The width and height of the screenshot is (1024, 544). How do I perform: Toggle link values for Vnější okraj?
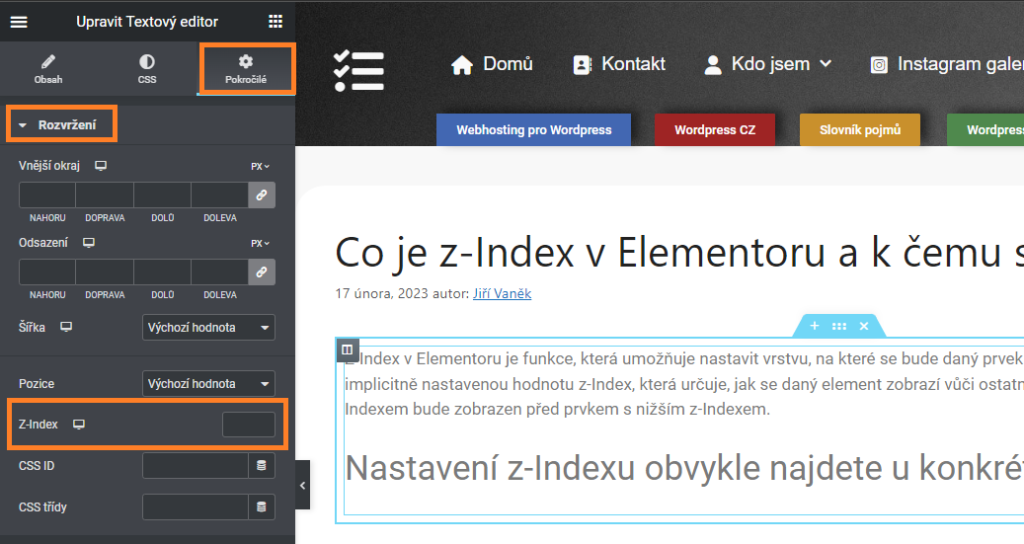[x=262, y=195]
